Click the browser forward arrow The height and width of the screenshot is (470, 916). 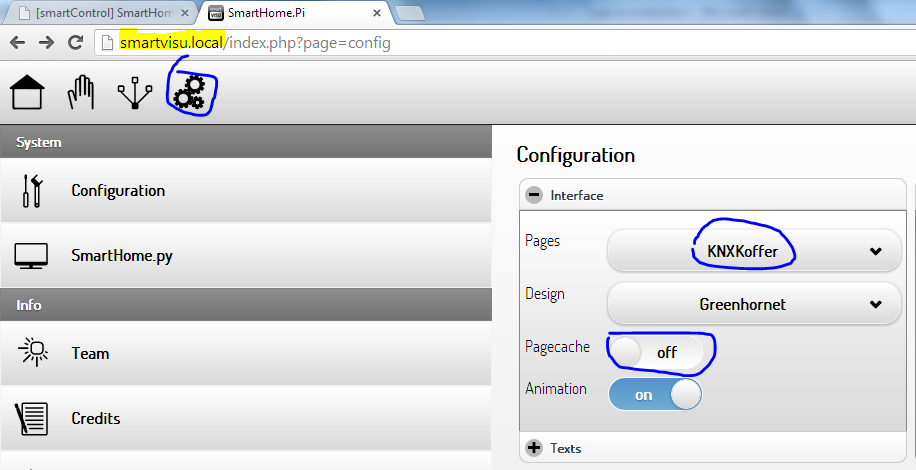click(47, 43)
